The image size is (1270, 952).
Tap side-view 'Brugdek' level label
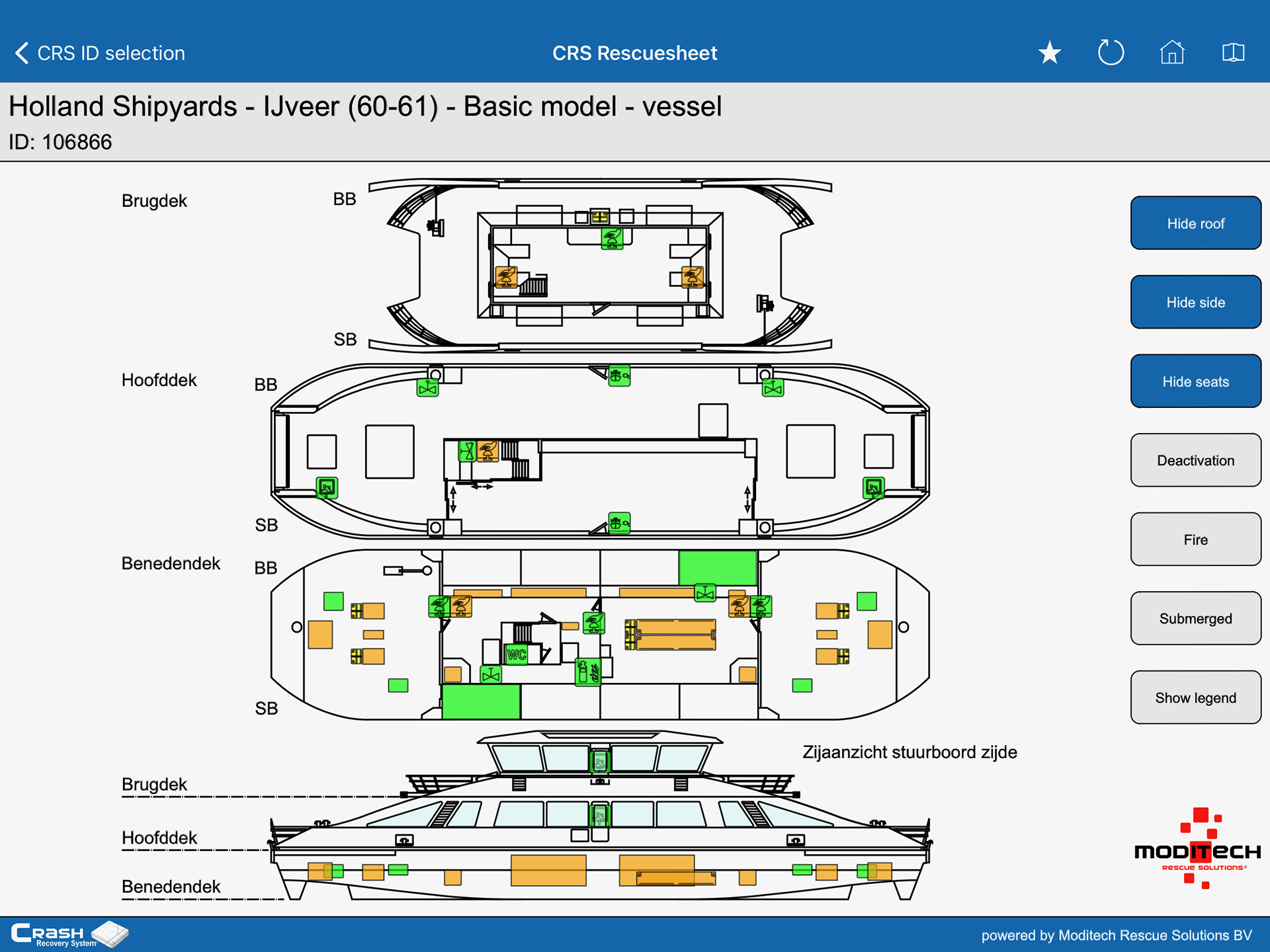(154, 784)
